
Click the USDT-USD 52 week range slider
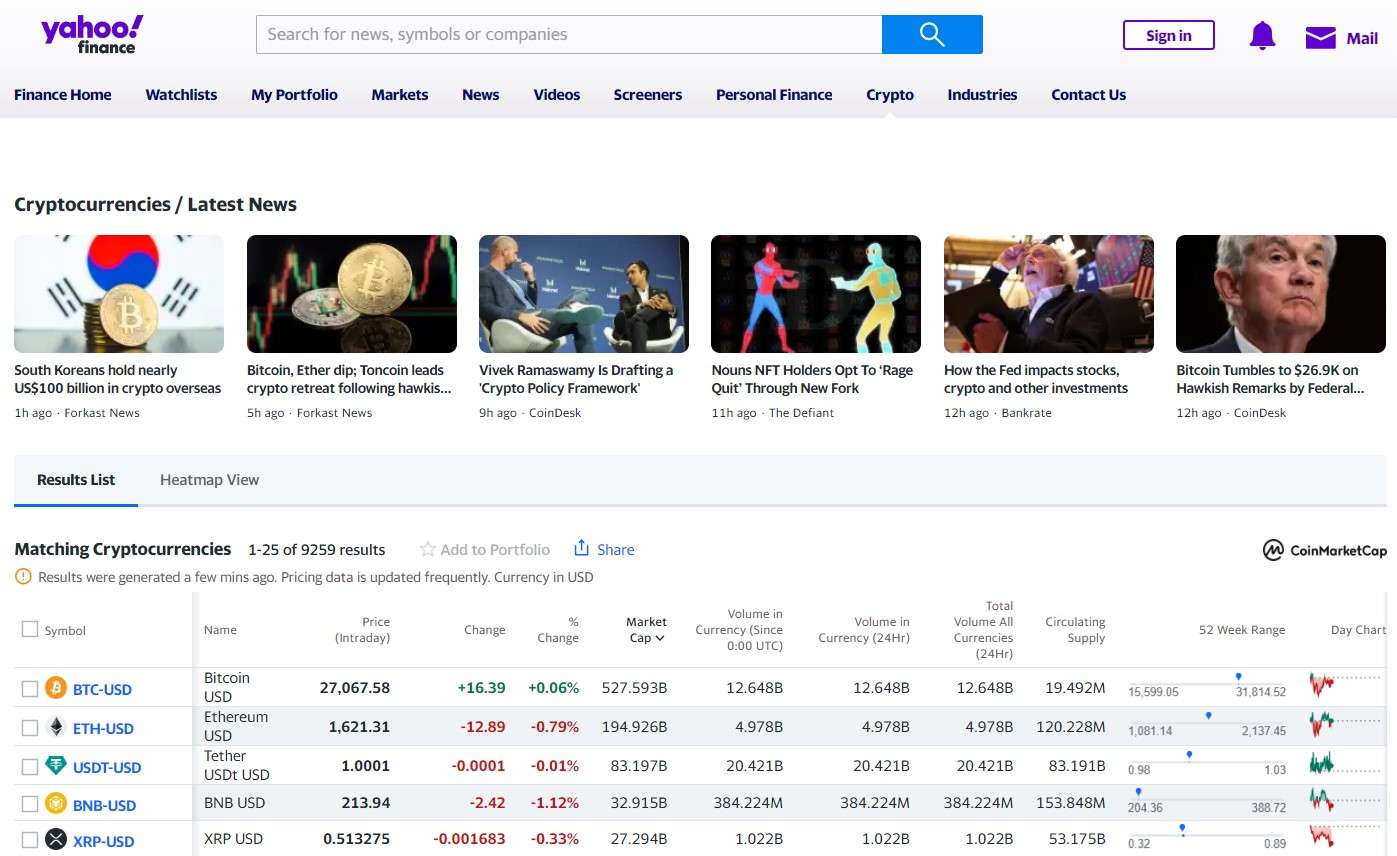click(1207, 761)
